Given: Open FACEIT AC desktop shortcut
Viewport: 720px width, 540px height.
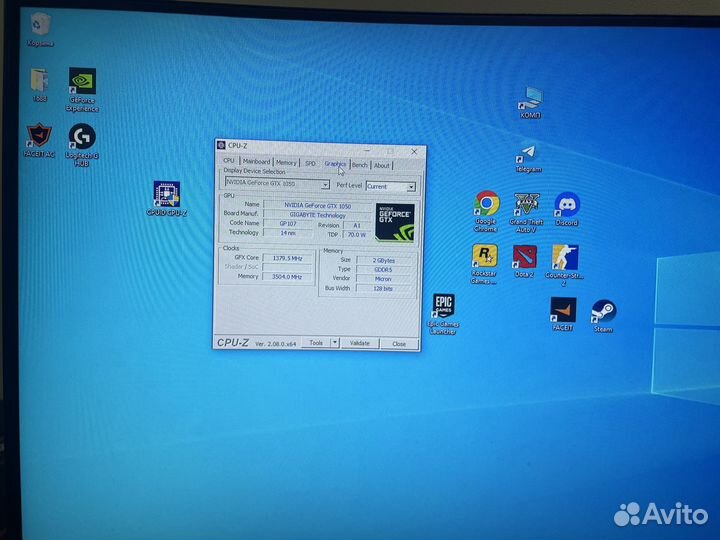Looking at the screenshot, I should (39, 141).
